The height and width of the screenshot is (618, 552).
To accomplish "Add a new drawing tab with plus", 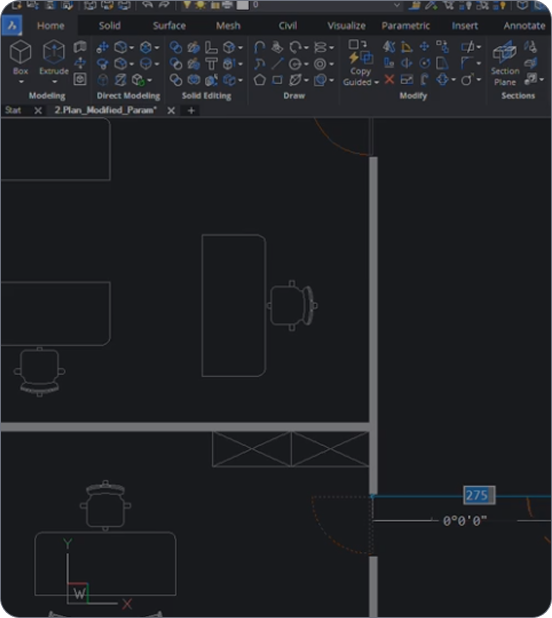I will click(x=191, y=111).
